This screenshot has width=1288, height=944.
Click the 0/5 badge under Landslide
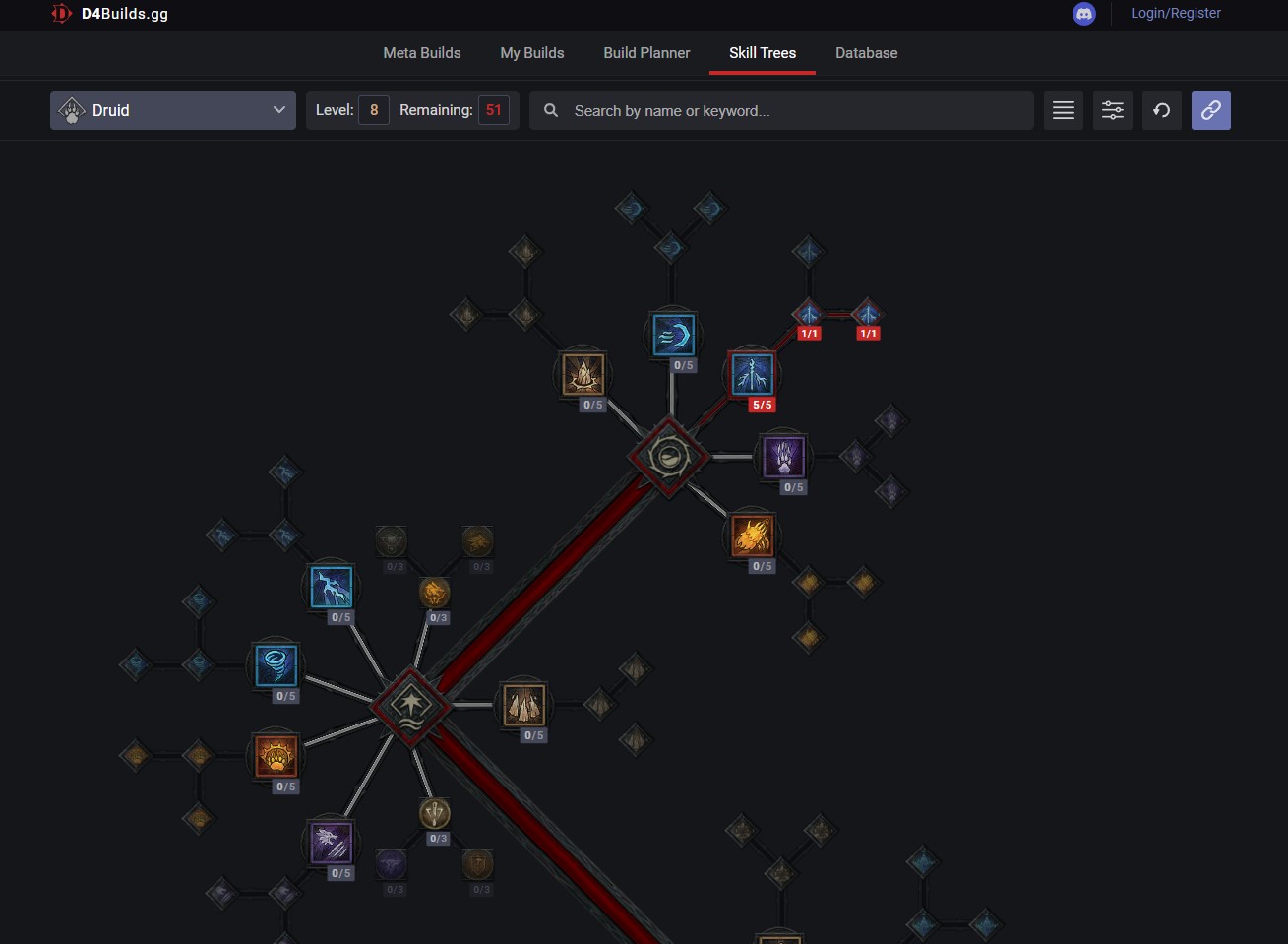[534, 735]
